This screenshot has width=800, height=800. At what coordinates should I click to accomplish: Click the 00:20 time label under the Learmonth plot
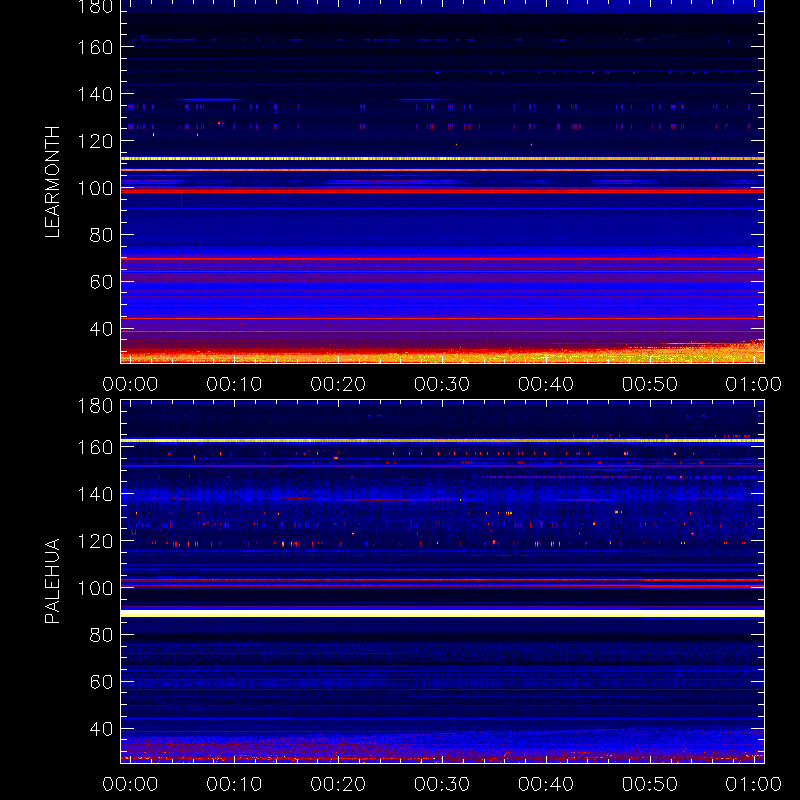tap(338, 384)
